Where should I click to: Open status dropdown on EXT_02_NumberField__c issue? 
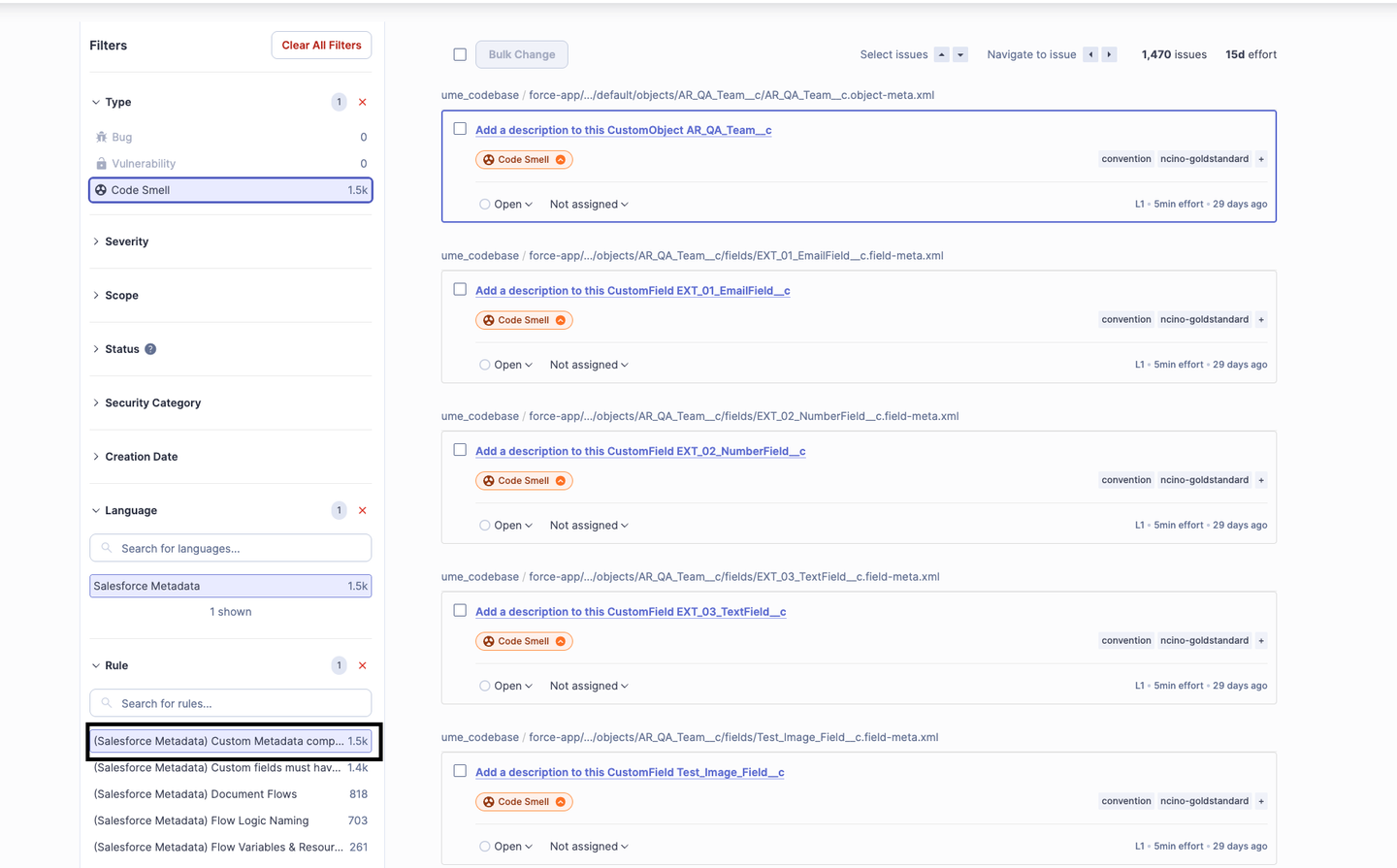(506, 526)
